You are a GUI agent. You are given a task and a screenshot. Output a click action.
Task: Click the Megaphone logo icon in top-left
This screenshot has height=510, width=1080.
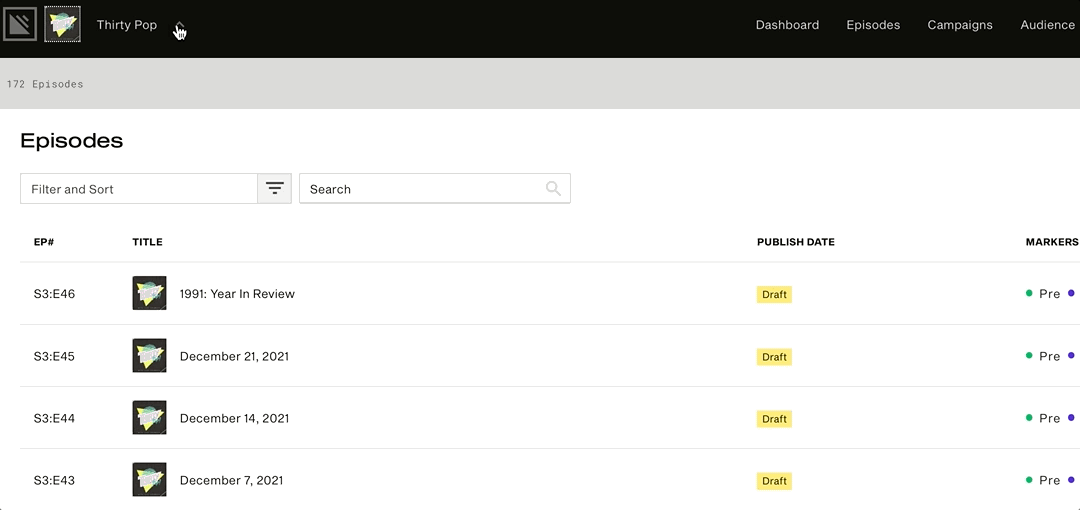[20, 24]
